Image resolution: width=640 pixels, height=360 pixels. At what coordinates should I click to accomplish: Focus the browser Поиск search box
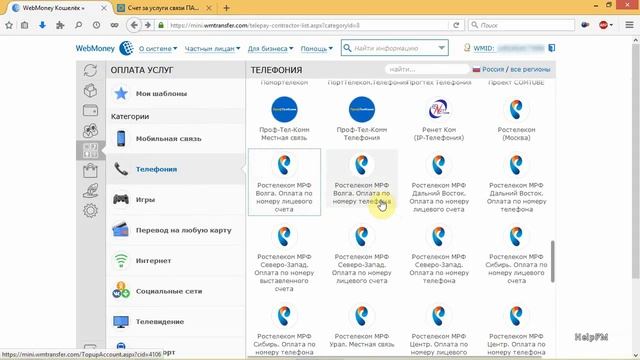click(x=521, y=25)
